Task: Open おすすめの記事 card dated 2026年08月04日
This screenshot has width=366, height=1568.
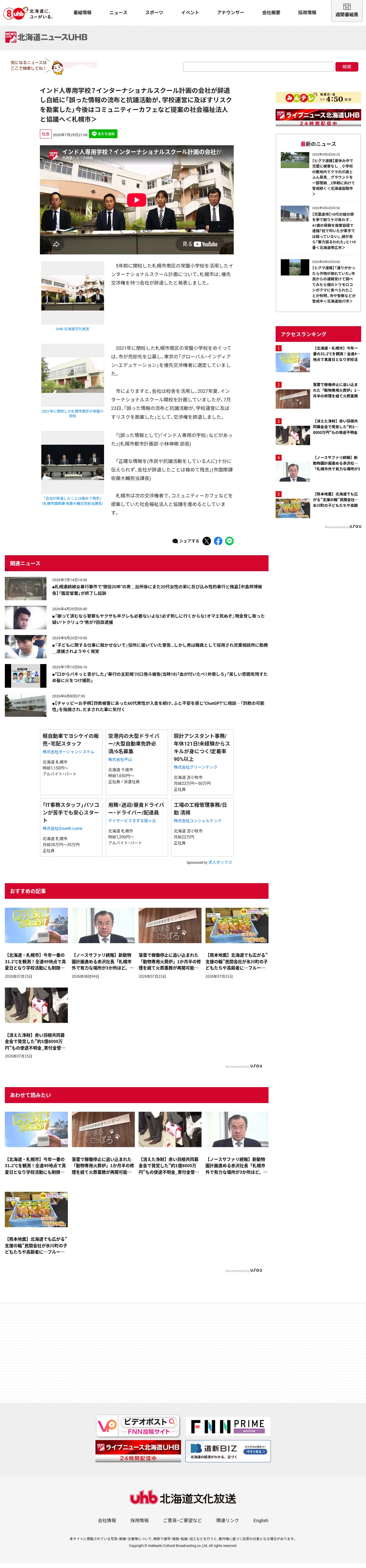Action: tap(103, 943)
